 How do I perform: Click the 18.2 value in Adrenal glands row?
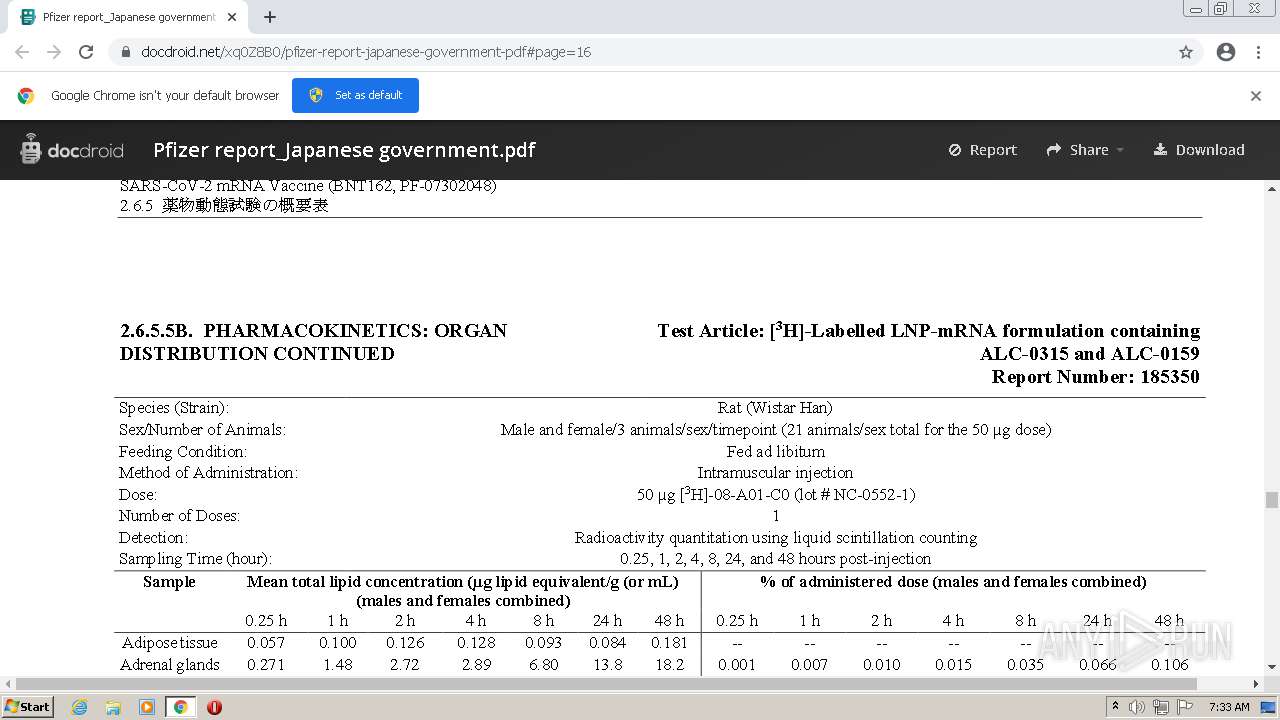(x=669, y=665)
